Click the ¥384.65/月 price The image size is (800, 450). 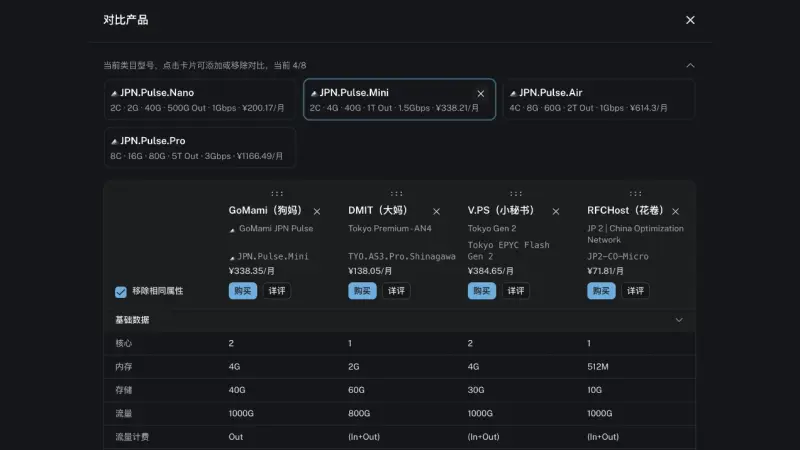(490, 271)
